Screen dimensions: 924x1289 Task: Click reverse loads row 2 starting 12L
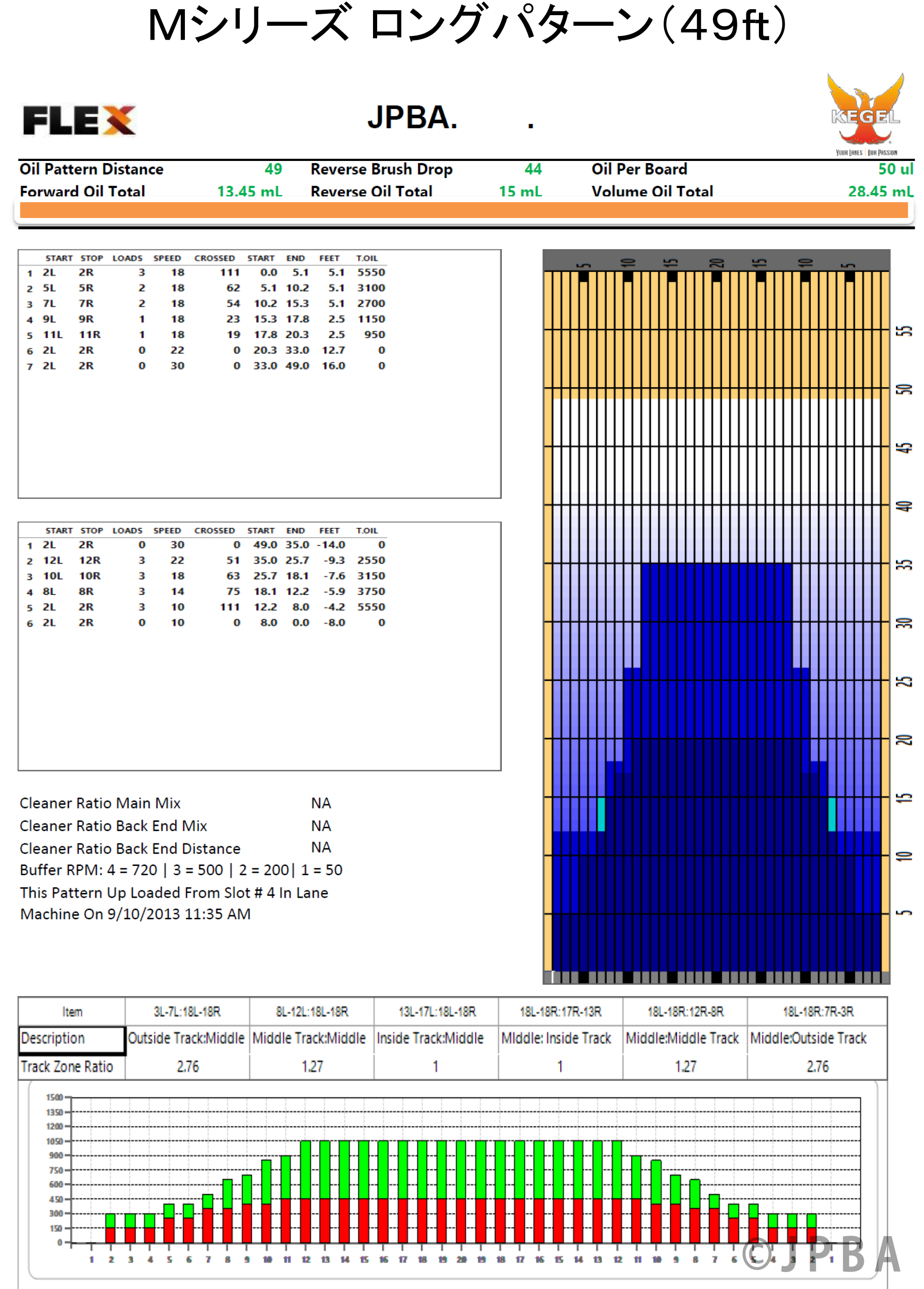(205, 561)
